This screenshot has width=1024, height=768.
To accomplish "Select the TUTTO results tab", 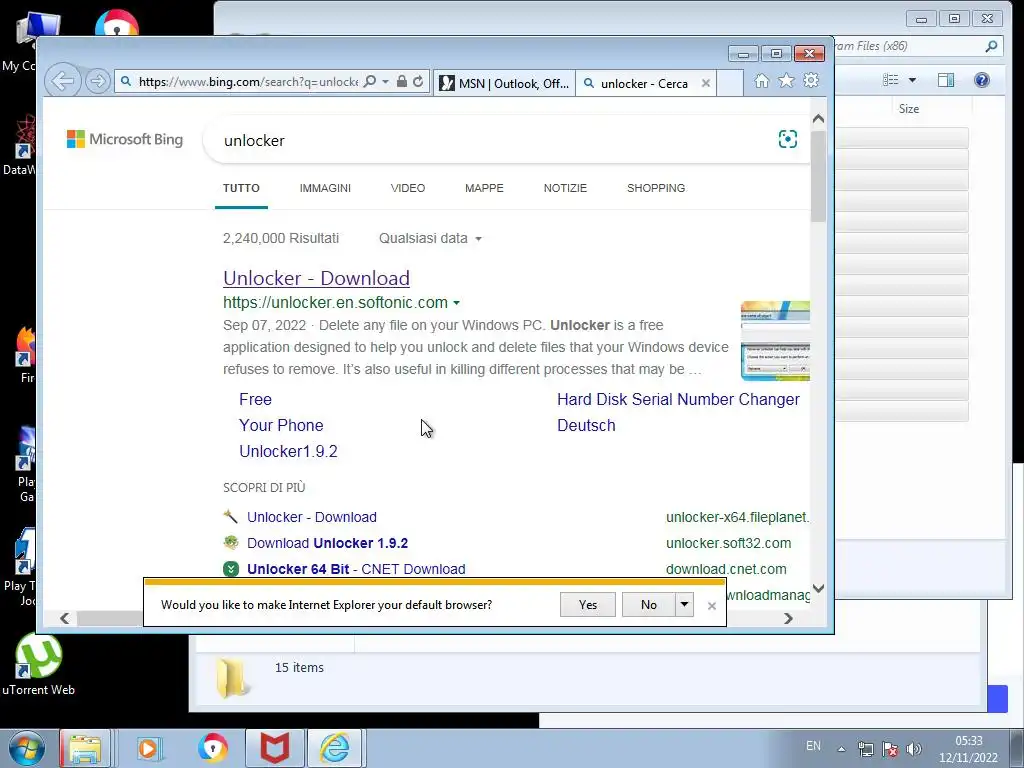I will [241, 188].
